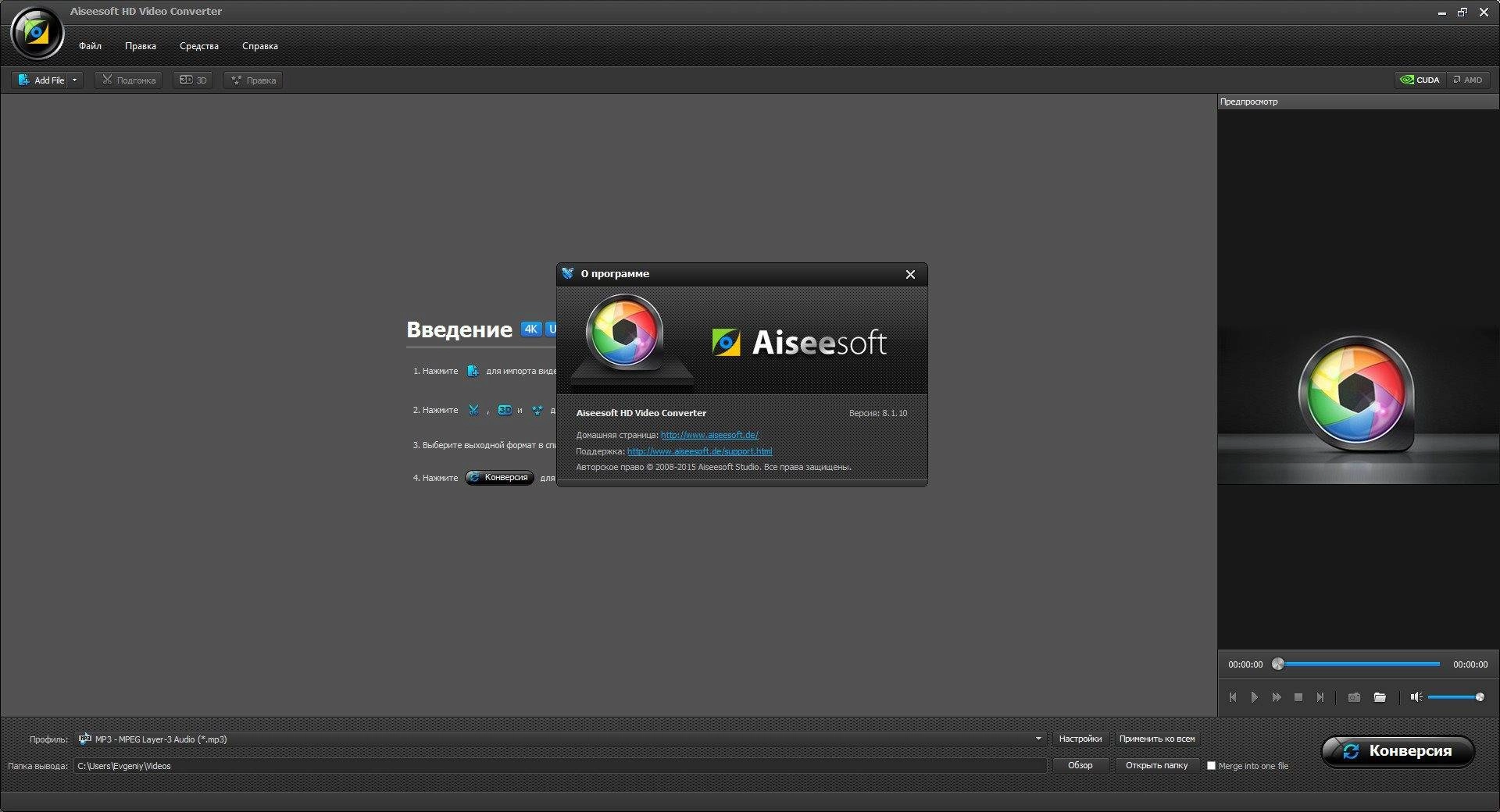Click the next frame button

pyautogui.click(x=1320, y=697)
